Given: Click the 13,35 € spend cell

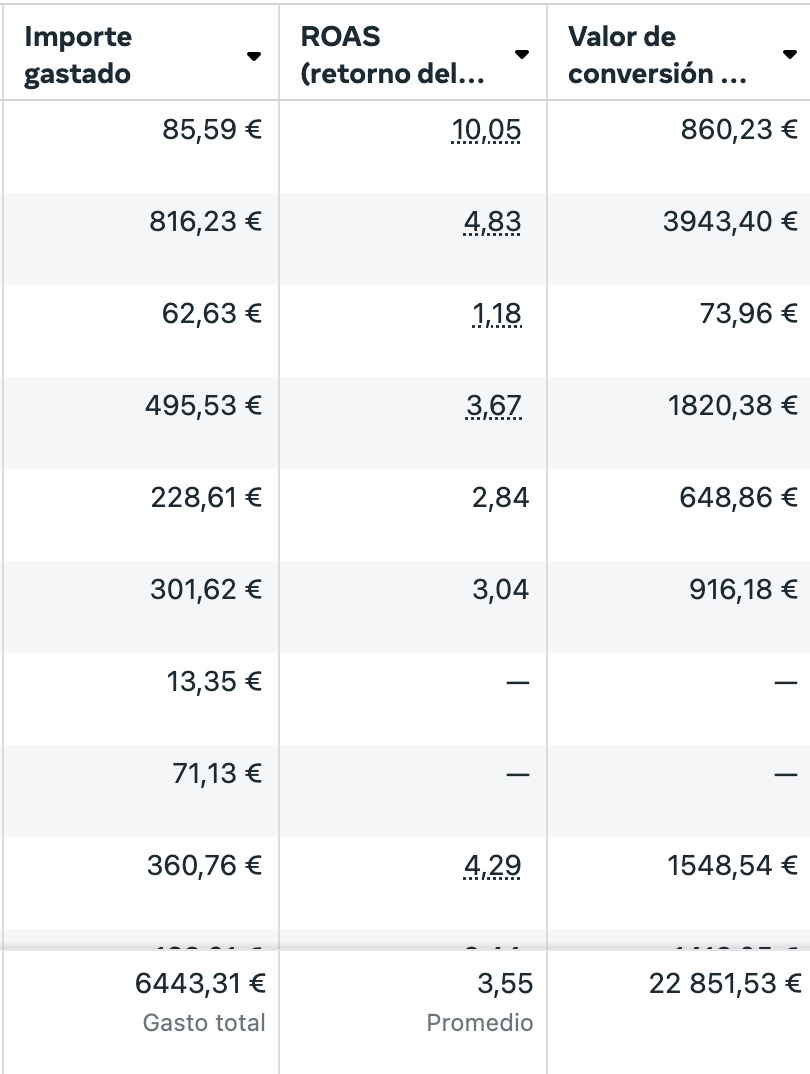Looking at the screenshot, I should pos(214,681).
